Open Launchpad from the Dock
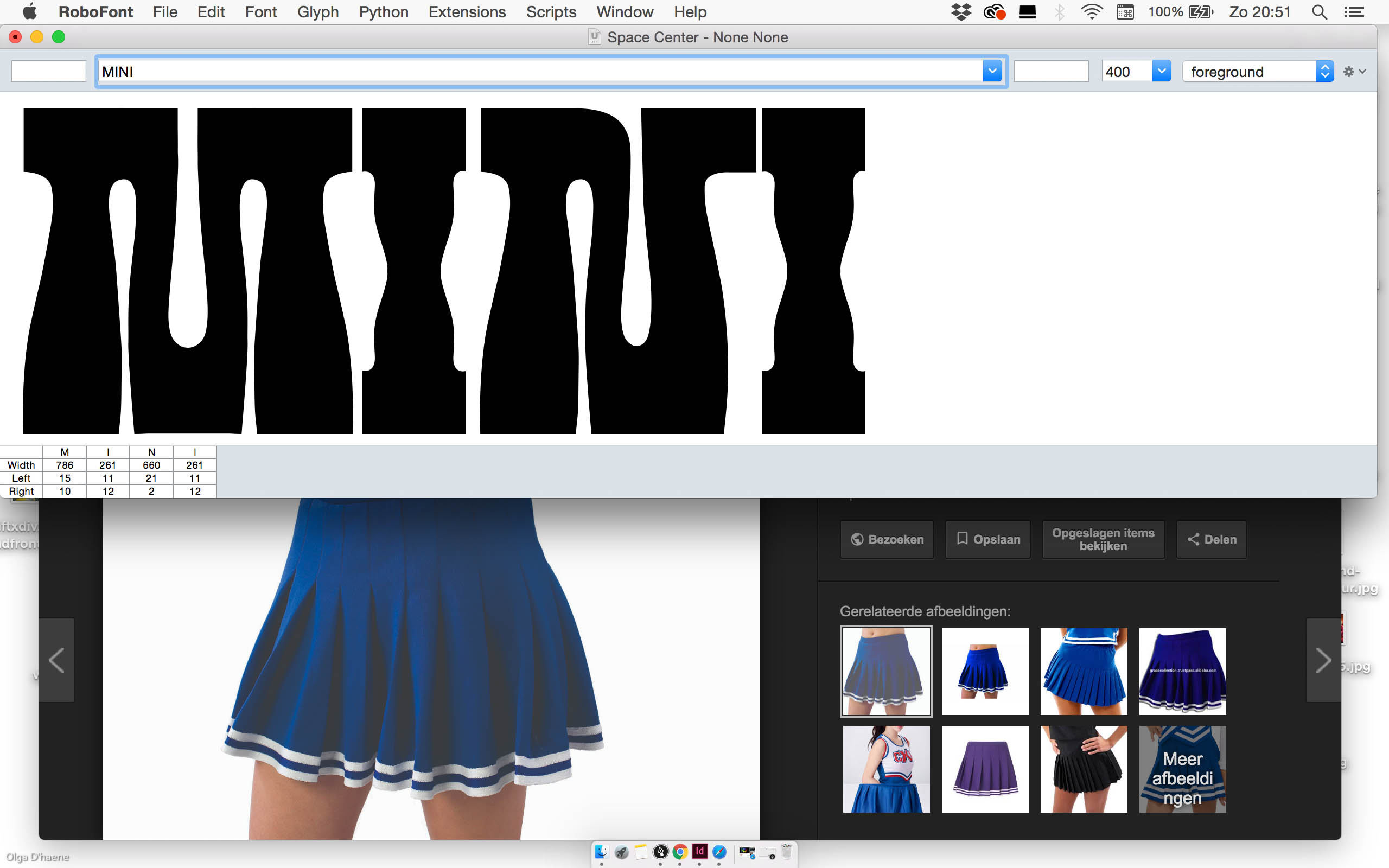Viewport: 1389px width, 868px height. (622, 852)
